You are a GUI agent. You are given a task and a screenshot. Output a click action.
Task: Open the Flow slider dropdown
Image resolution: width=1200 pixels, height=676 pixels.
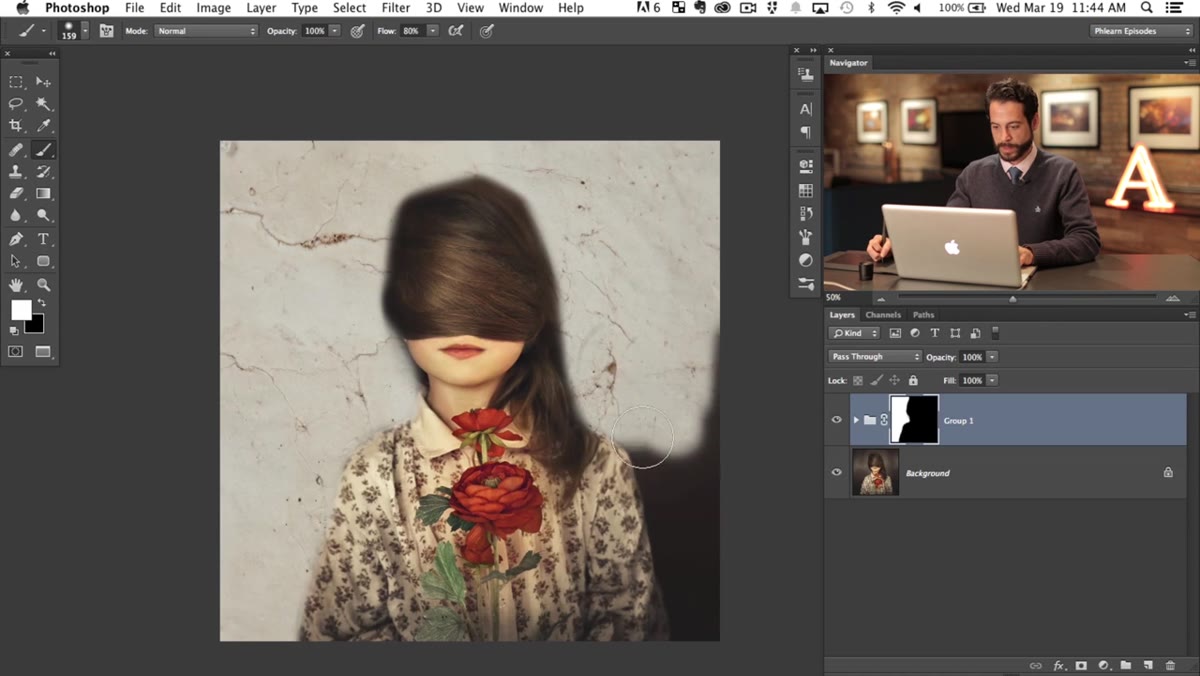(x=432, y=31)
